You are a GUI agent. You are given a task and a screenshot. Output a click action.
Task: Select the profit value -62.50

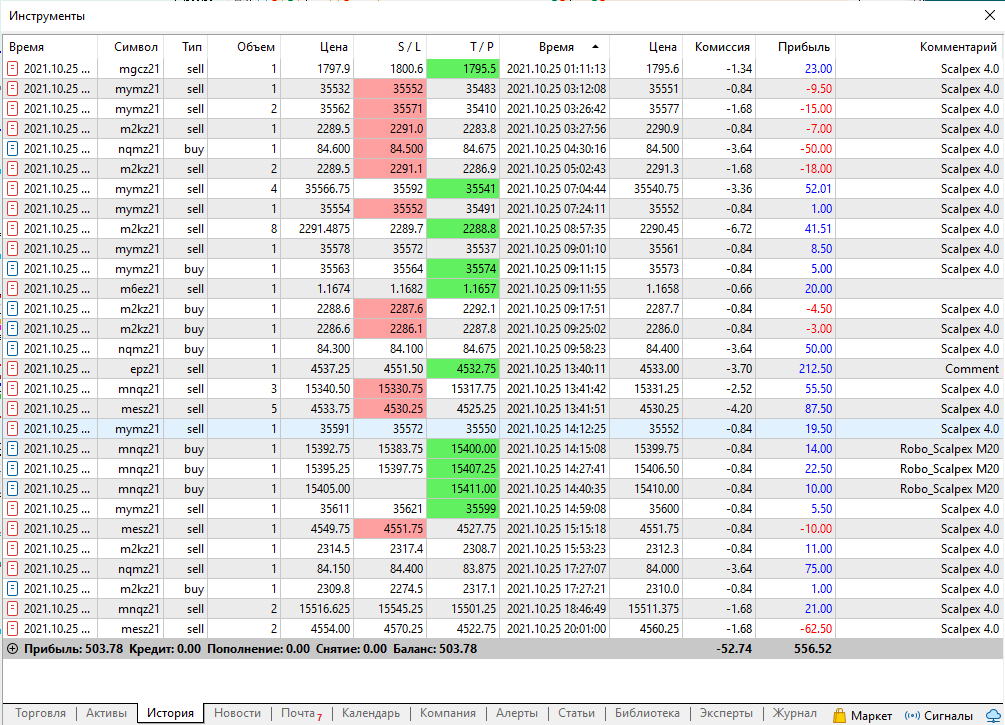point(817,629)
